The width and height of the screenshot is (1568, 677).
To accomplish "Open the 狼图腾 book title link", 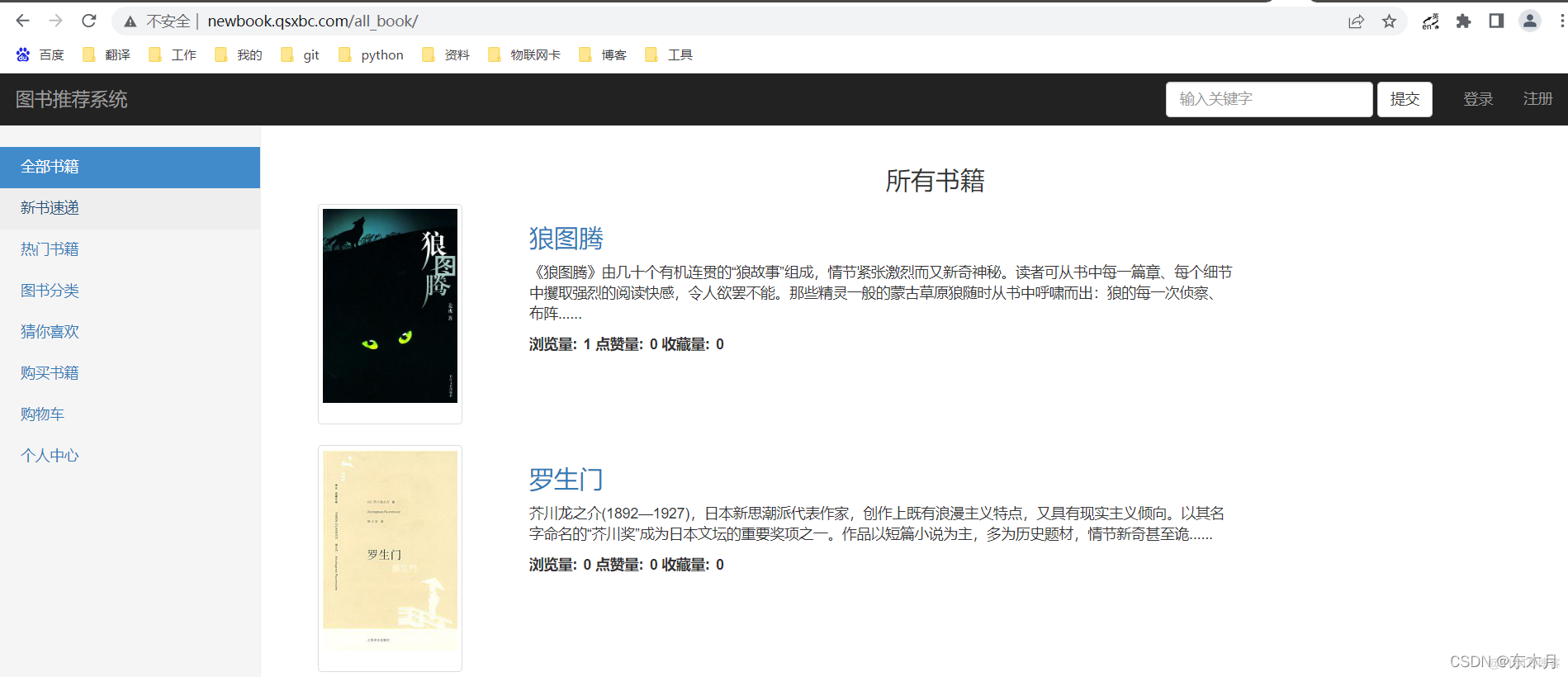I will (x=566, y=239).
